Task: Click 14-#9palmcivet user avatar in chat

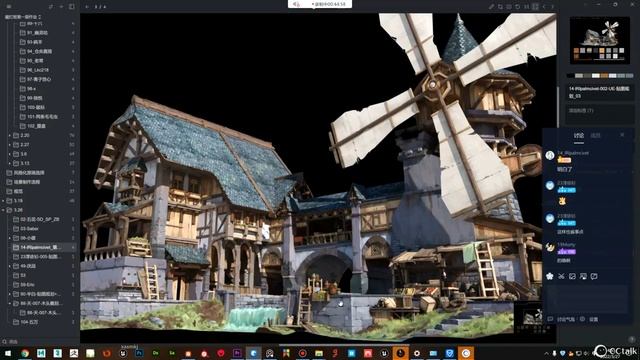Action: (x=550, y=155)
